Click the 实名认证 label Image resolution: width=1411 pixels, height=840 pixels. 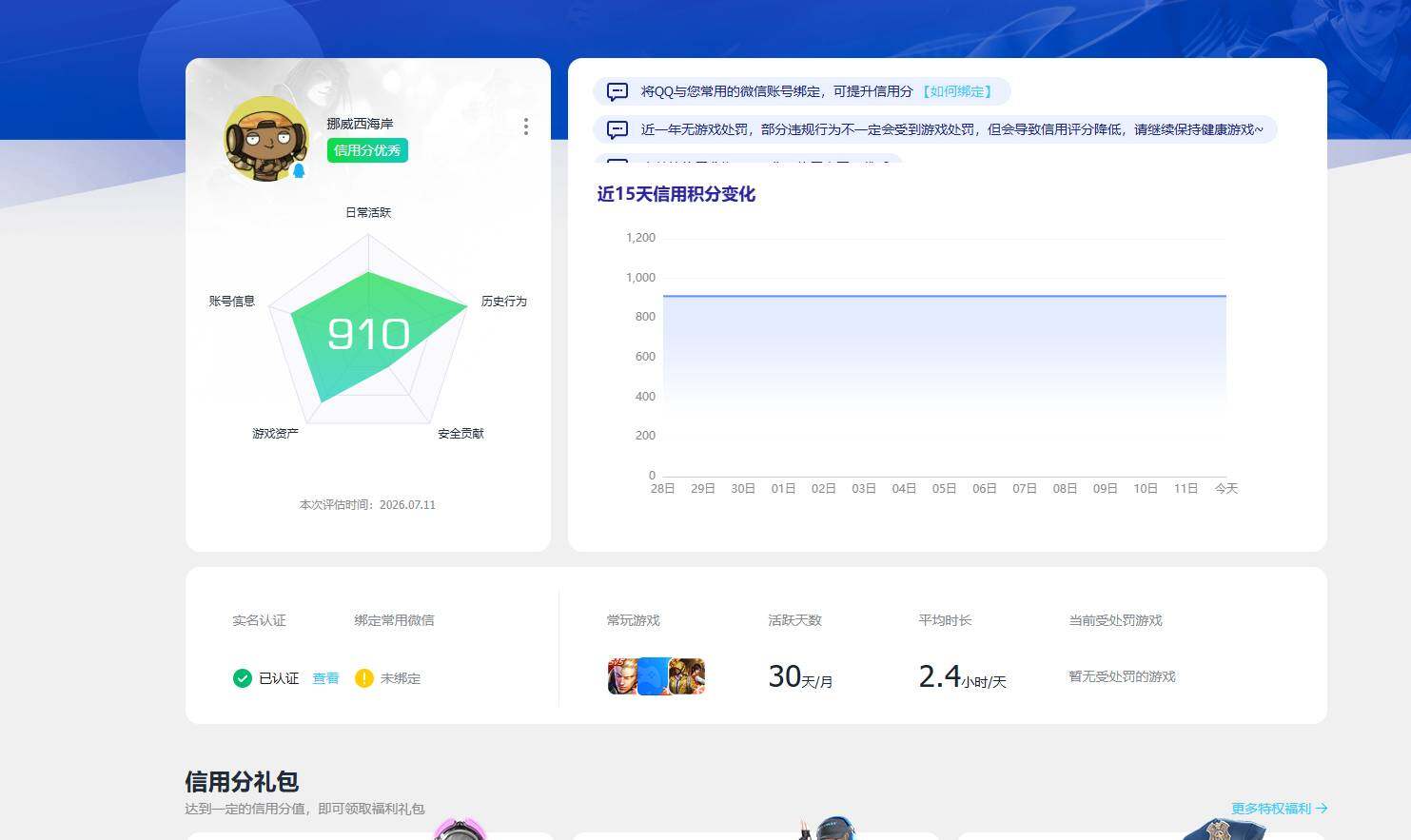point(259,620)
